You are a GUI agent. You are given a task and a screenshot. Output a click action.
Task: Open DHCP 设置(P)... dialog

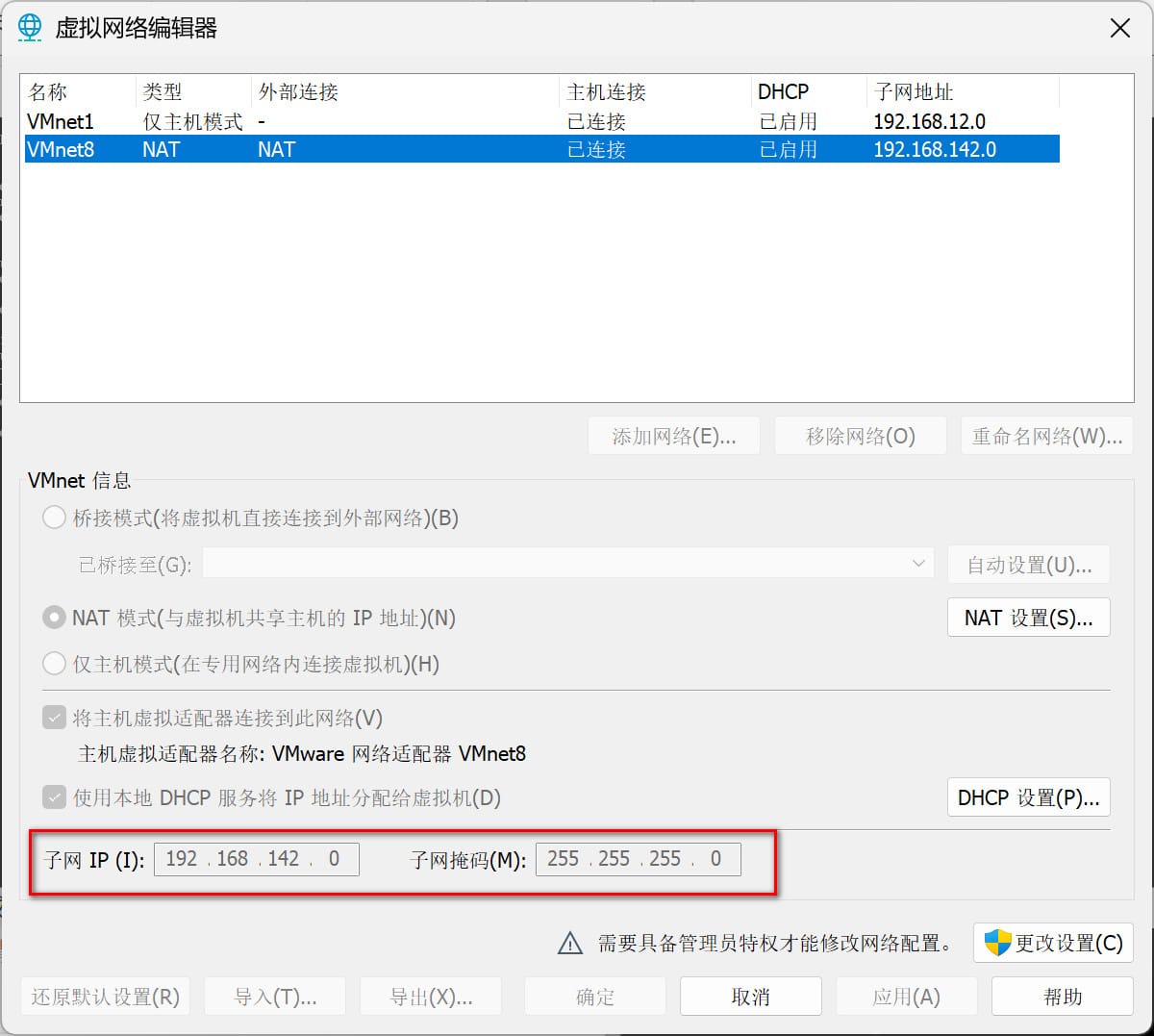coord(1029,797)
